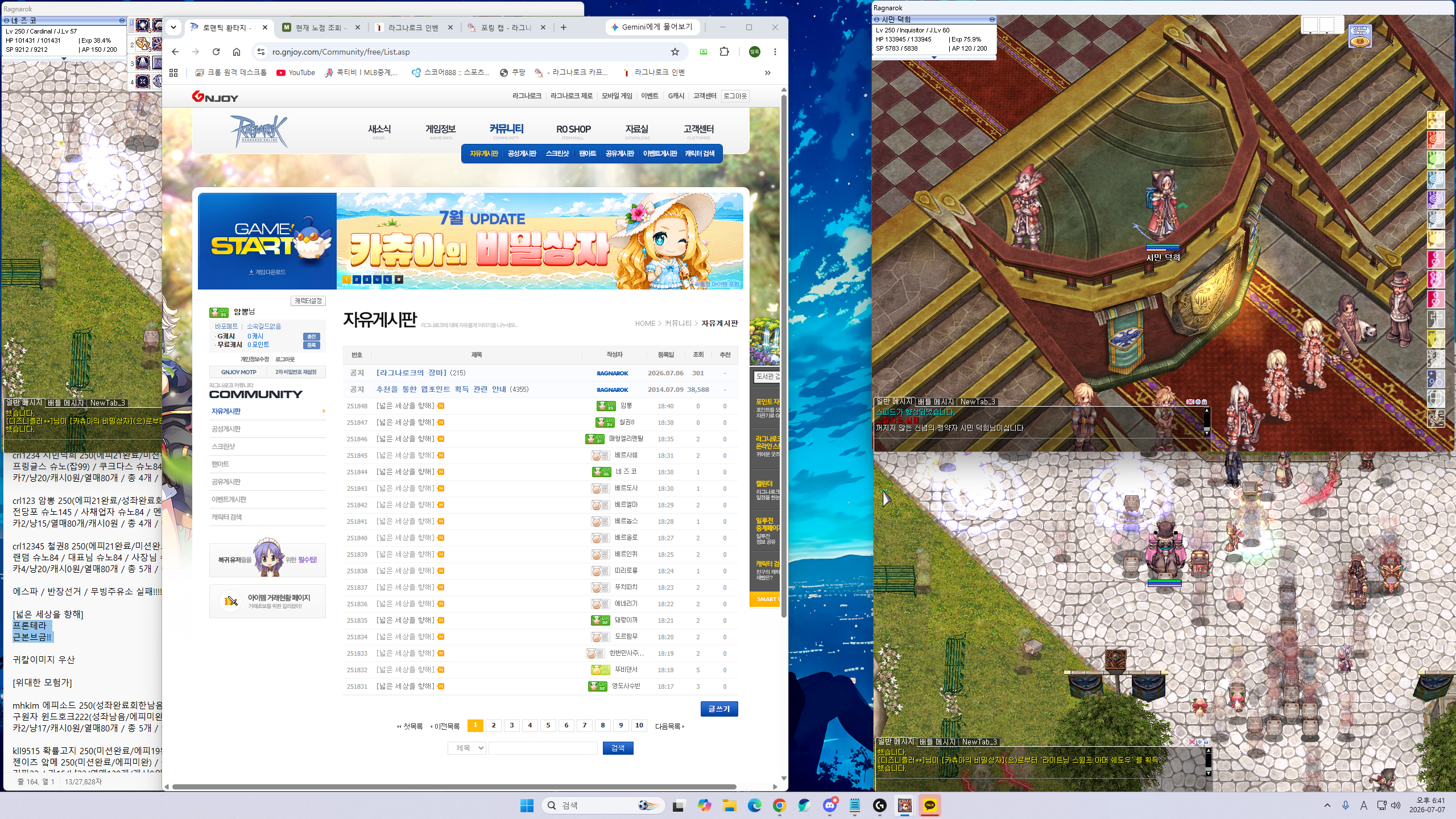The width and height of the screenshot is (1456, 819).
Task: Go to page 5 of the board list
Action: [x=548, y=725]
